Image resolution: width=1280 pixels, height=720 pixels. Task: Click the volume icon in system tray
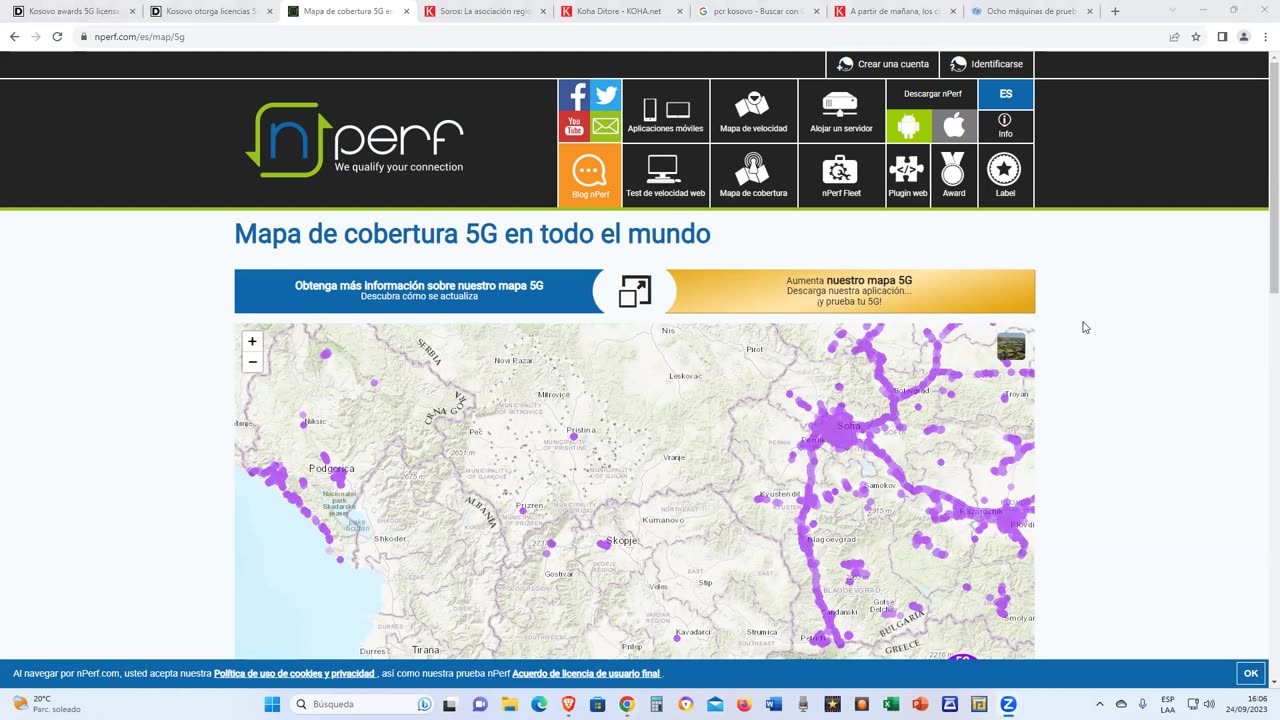(x=1209, y=704)
